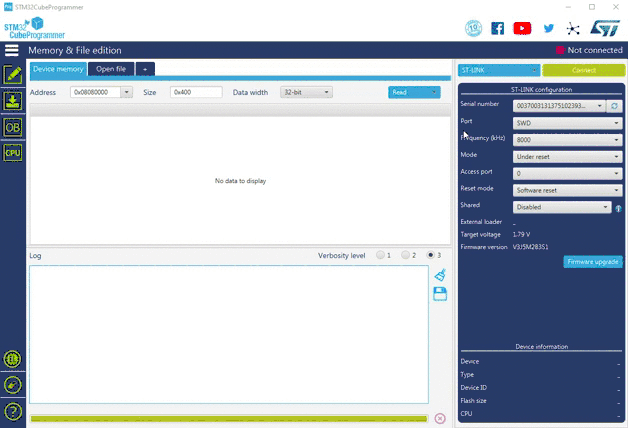Open the Frequency 8000 dropdown
The height and width of the screenshot is (428, 628).
[x=568, y=140]
